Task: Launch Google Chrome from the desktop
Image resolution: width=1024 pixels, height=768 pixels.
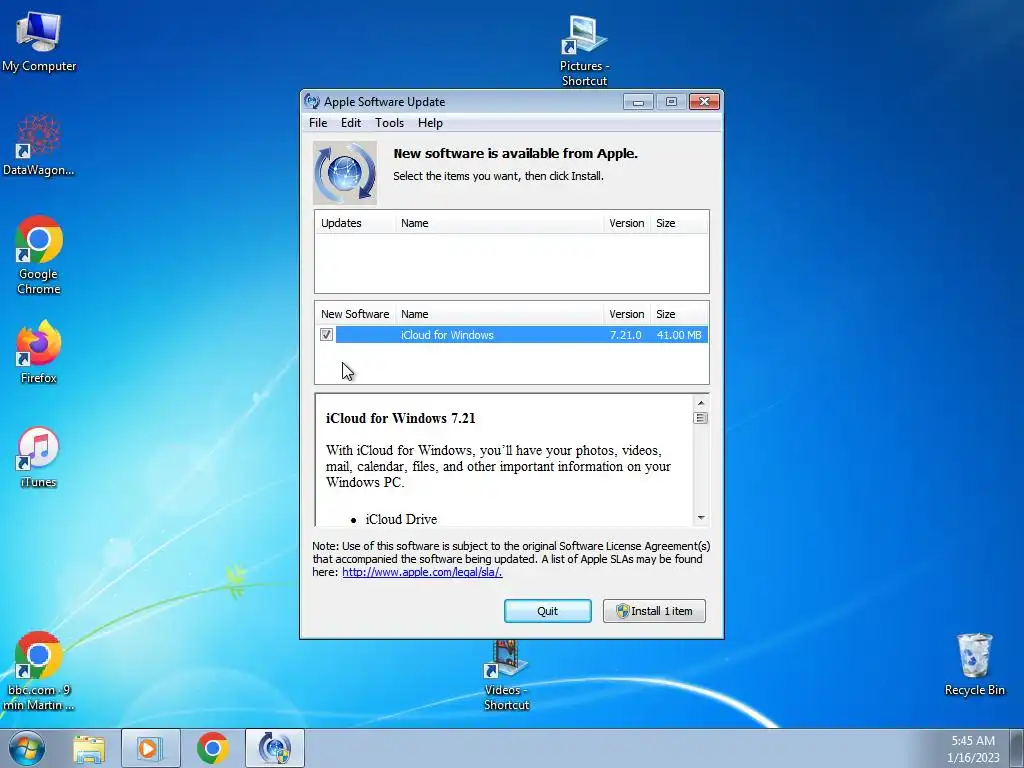Action: pos(39,255)
